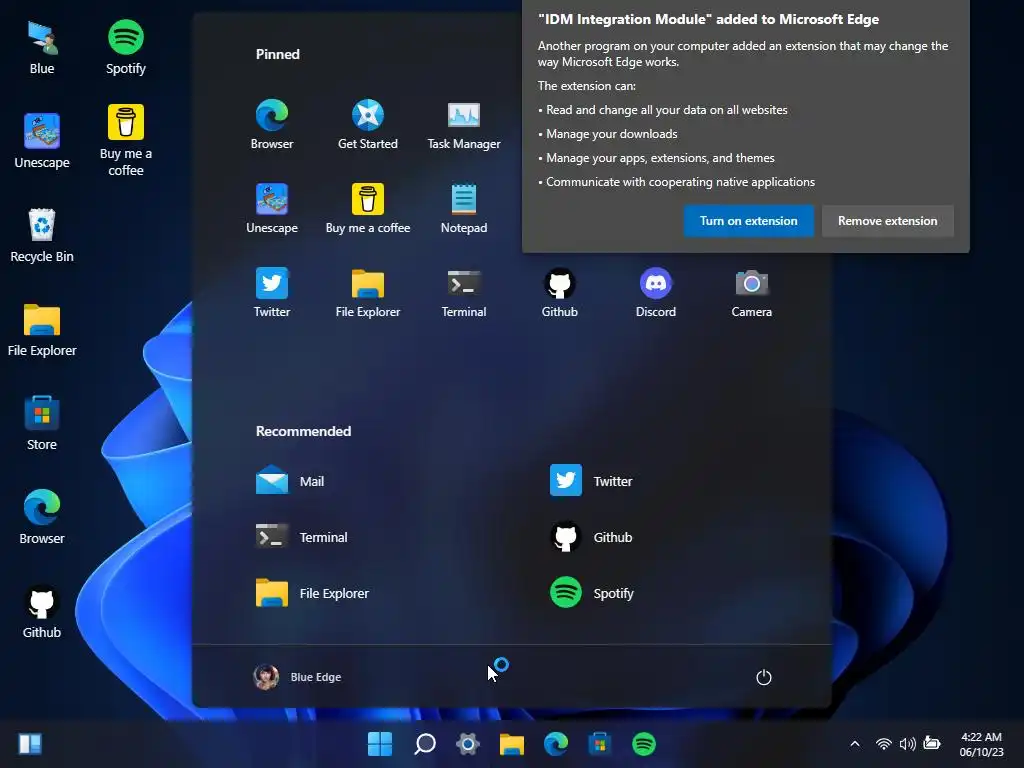Open the Github desktop shortcut
This screenshot has width=1024, height=768.
[x=42, y=611]
